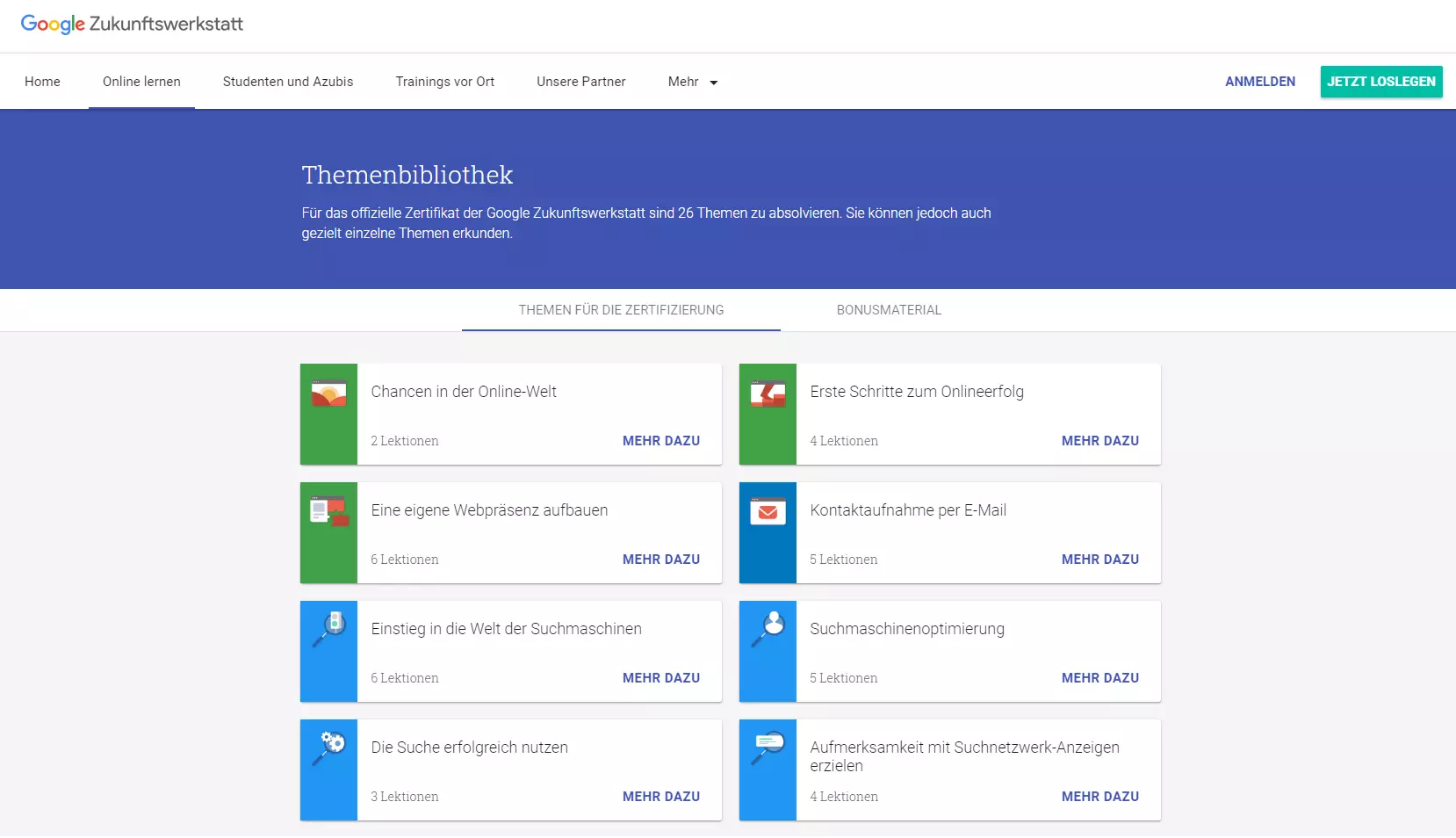Image resolution: width=1456 pixels, height=838 pixels.
Task: Select the Themen für die Zertifizierung tab
Action: [621, 310]
